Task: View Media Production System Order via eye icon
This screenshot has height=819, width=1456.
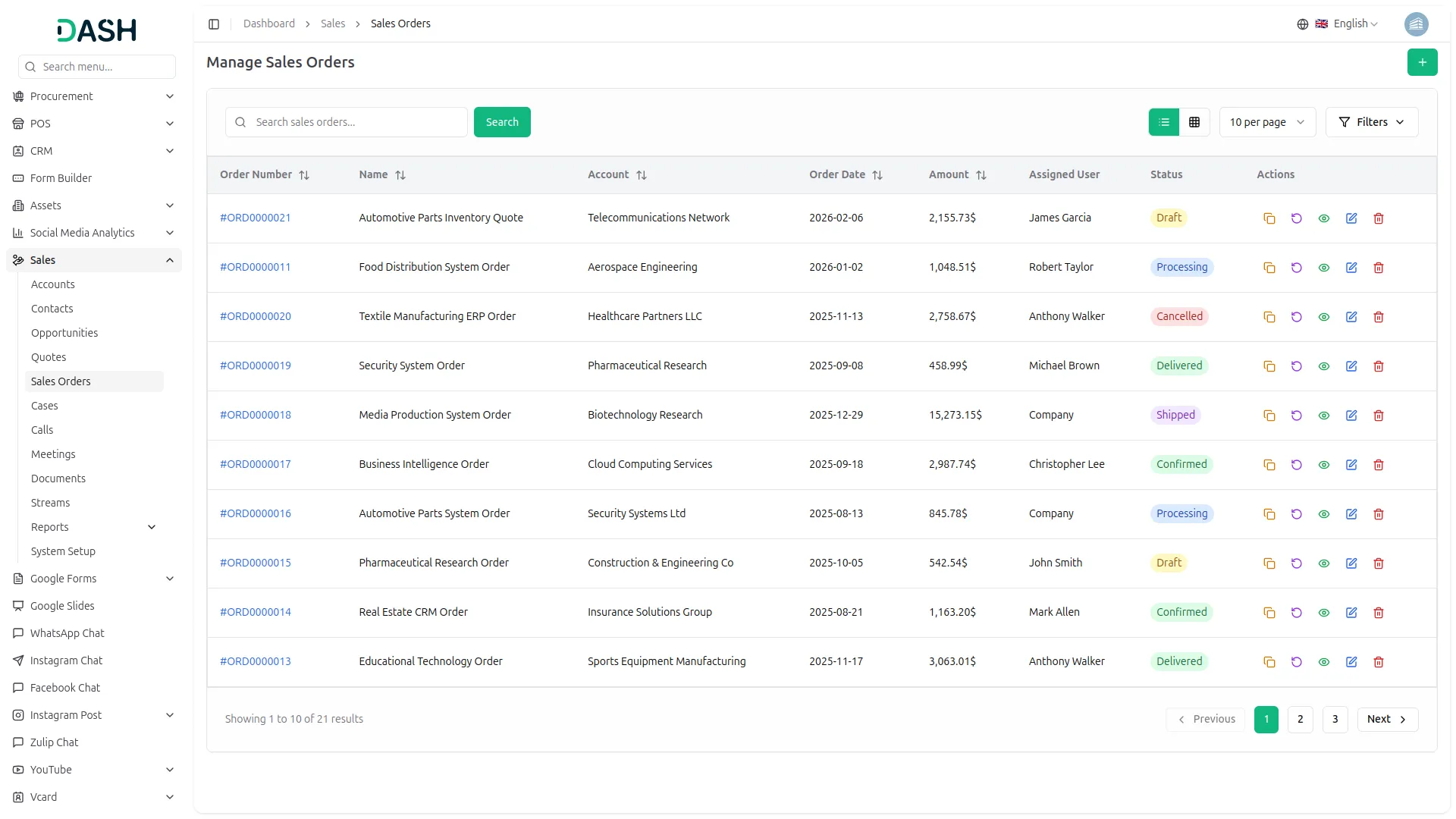Action: (x=1323, y=416)
